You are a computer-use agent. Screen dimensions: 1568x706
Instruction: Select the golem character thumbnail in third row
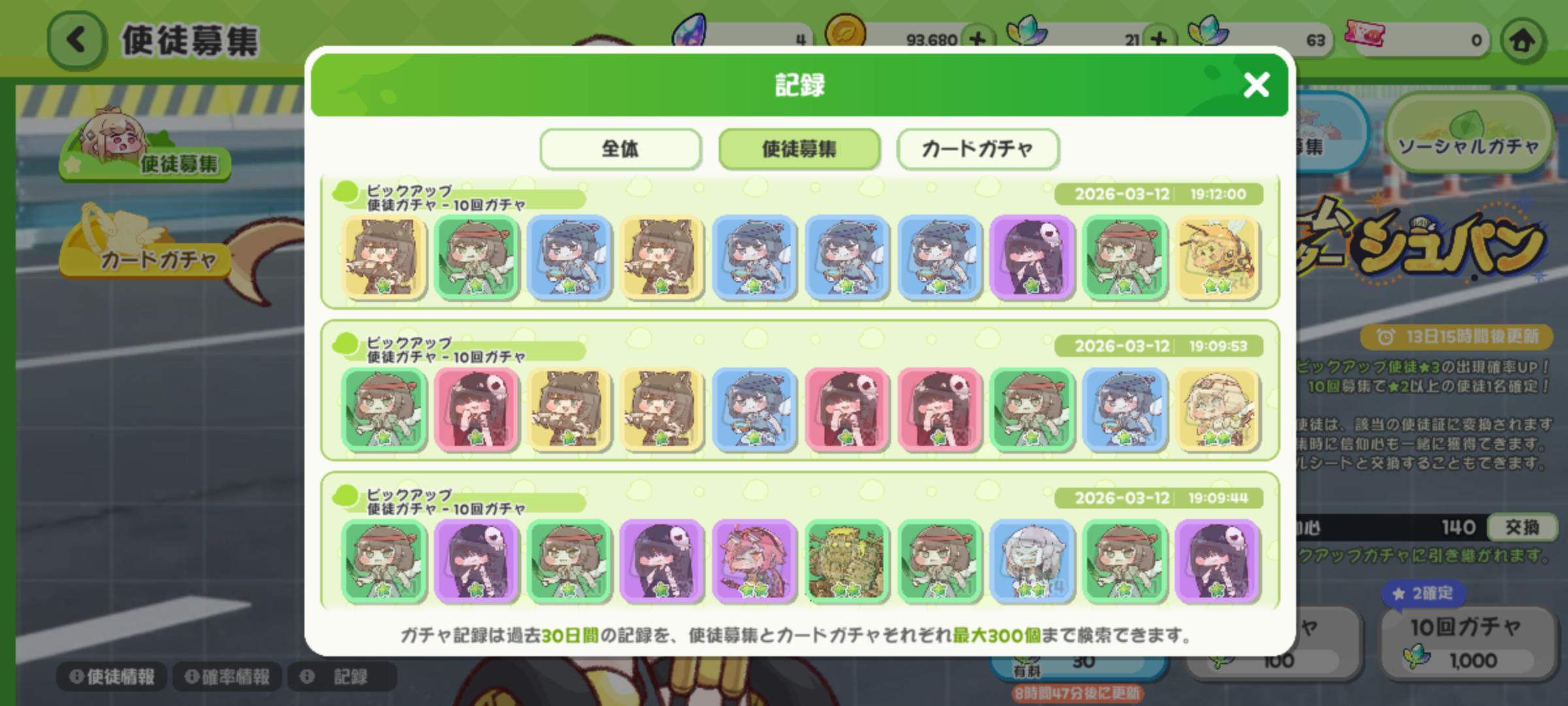847,562
